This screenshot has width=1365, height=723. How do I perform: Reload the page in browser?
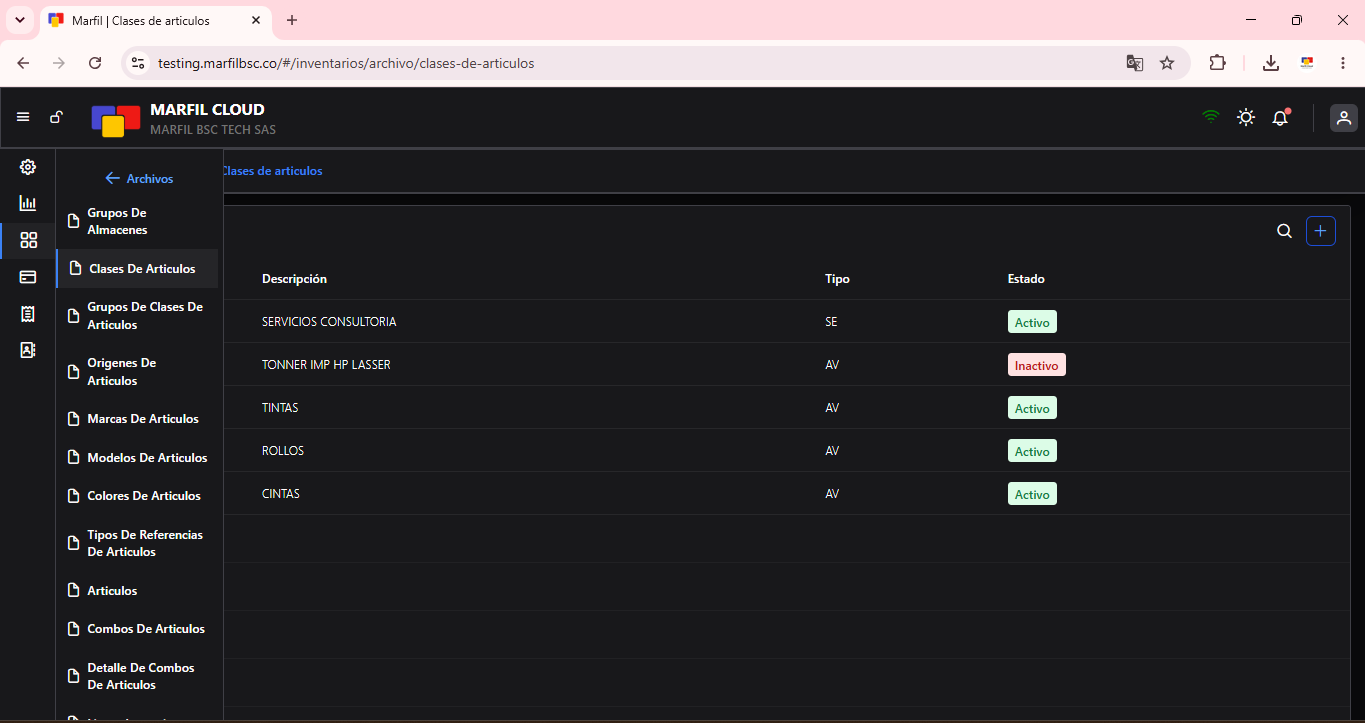coord(95,63)
